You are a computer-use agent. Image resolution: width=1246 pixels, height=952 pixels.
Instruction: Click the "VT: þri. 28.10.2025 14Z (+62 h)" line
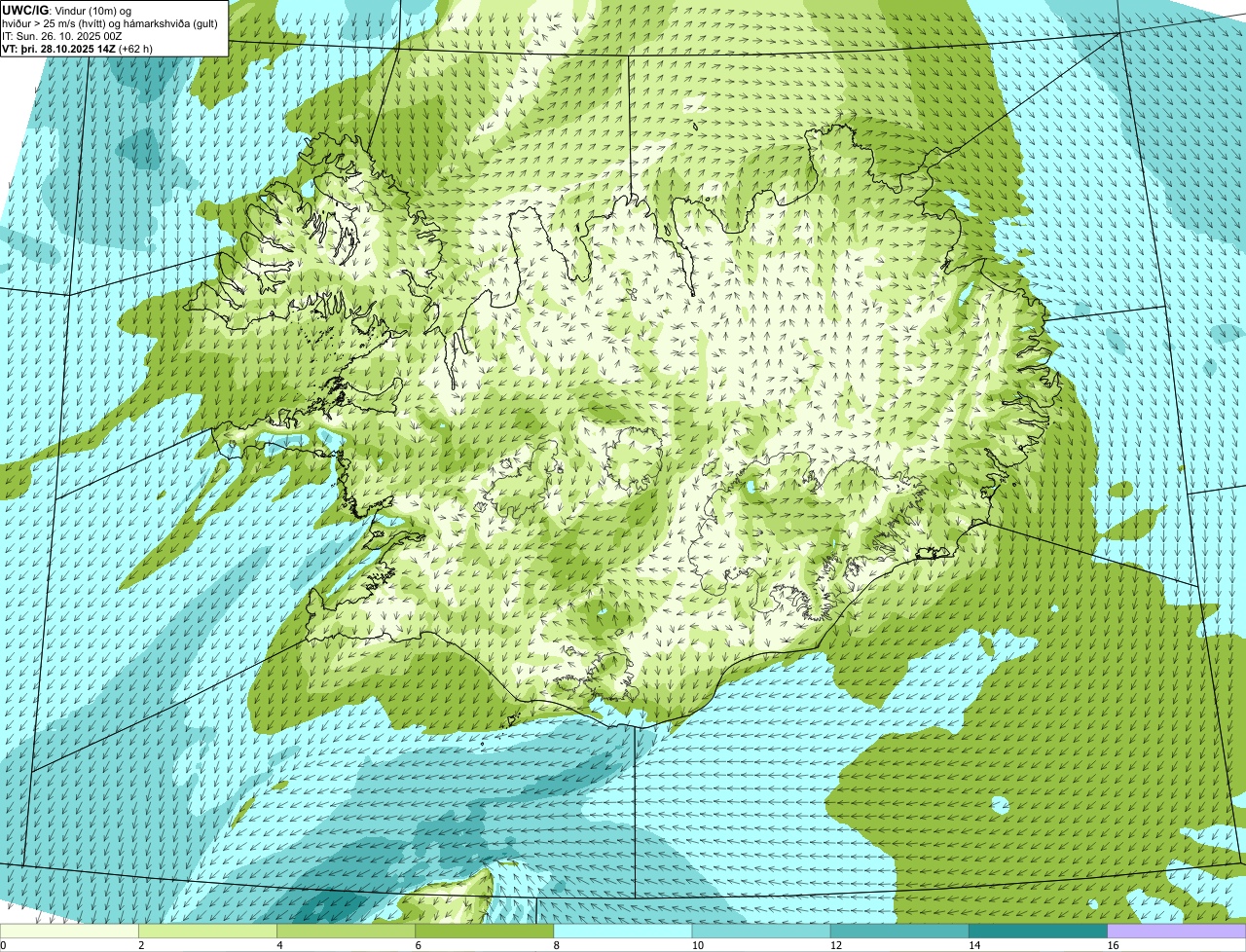tap(77, 48)
